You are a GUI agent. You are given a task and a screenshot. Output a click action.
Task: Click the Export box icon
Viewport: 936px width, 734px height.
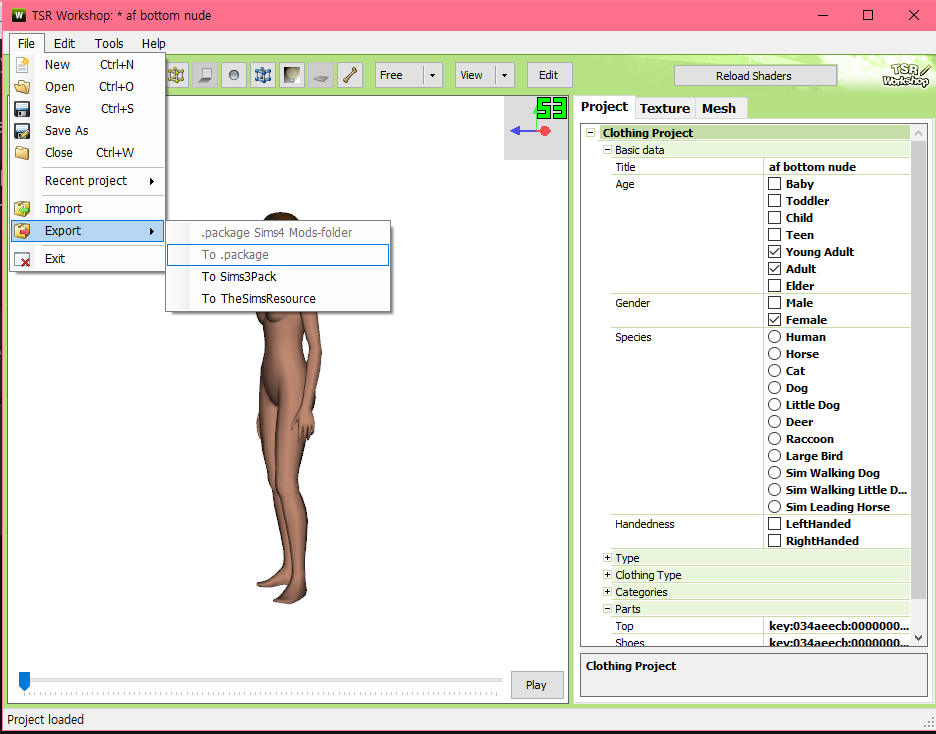tap(22, 231)
